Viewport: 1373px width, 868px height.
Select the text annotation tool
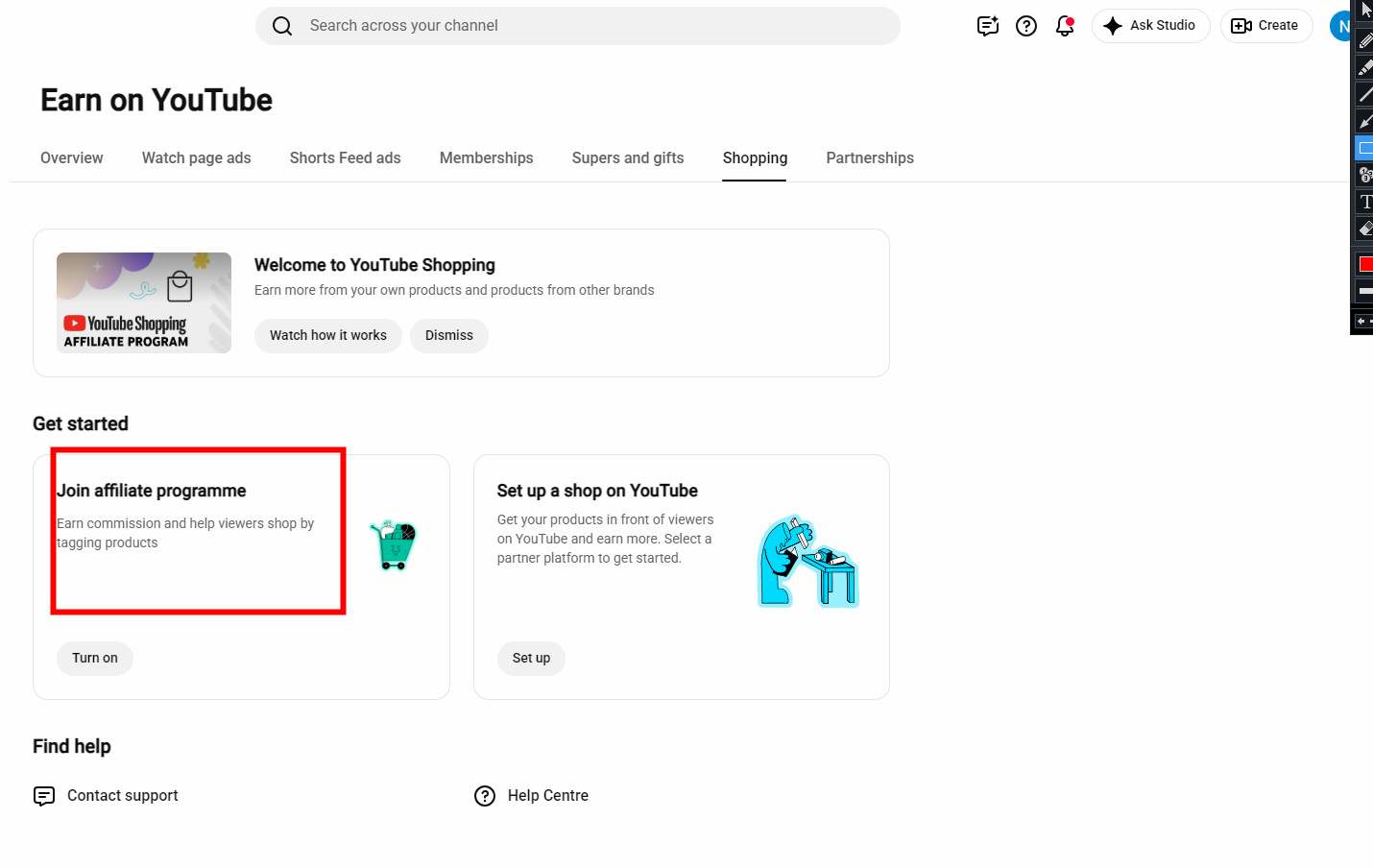1364,202
